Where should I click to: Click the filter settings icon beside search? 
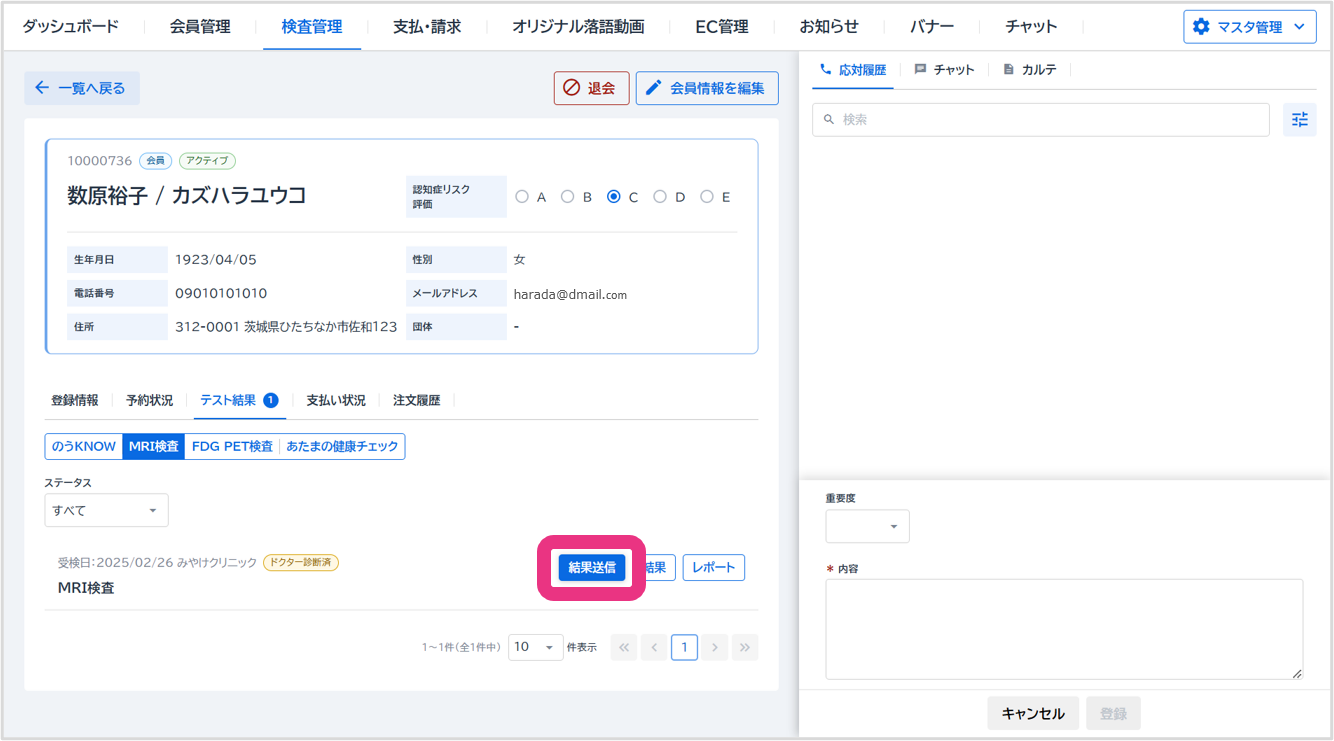[x=1299, y=120]
